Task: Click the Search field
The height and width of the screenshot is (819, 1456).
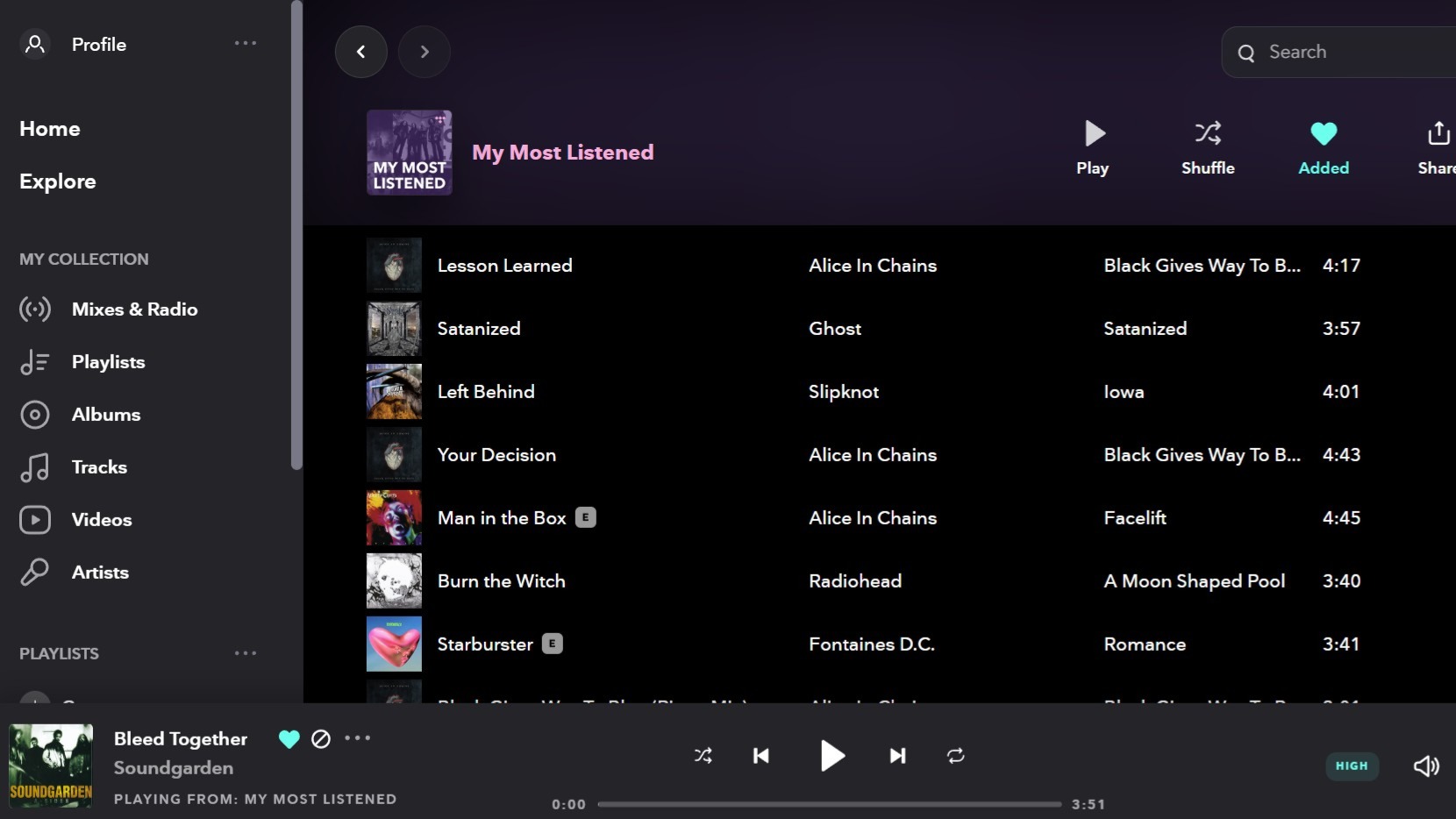Action: pyautogui.click(x=1342, y=52)
